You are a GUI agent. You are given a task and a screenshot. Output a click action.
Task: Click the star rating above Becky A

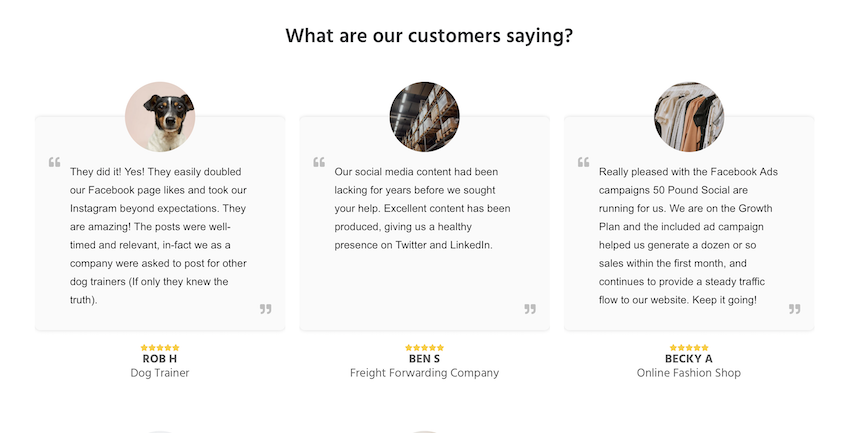[x=689, y=348]
